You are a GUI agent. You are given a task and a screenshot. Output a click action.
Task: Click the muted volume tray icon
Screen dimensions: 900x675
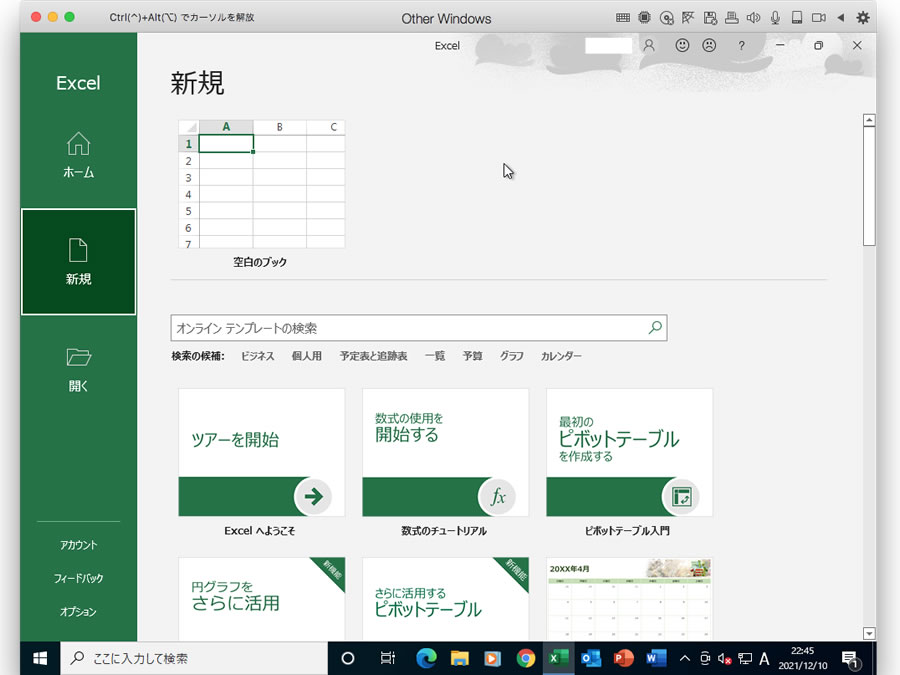[x=724, y=658]
